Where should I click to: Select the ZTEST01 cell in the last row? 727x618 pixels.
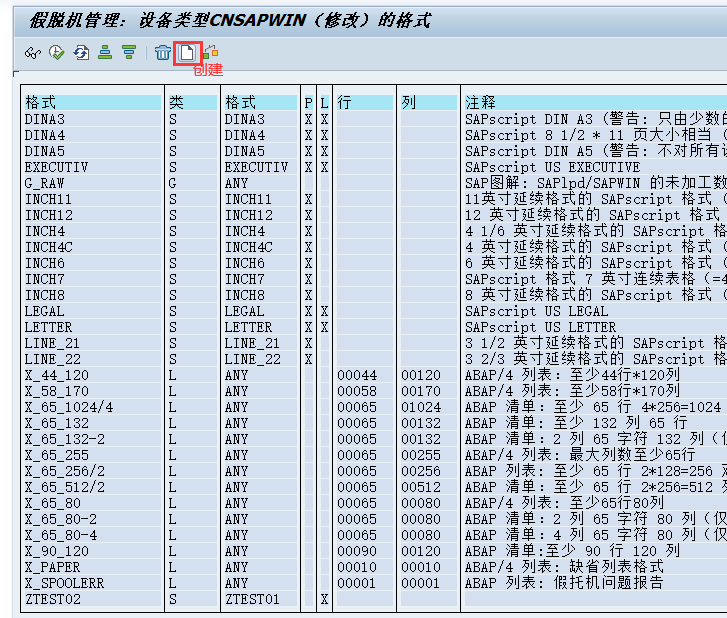[x=252, y=599]
